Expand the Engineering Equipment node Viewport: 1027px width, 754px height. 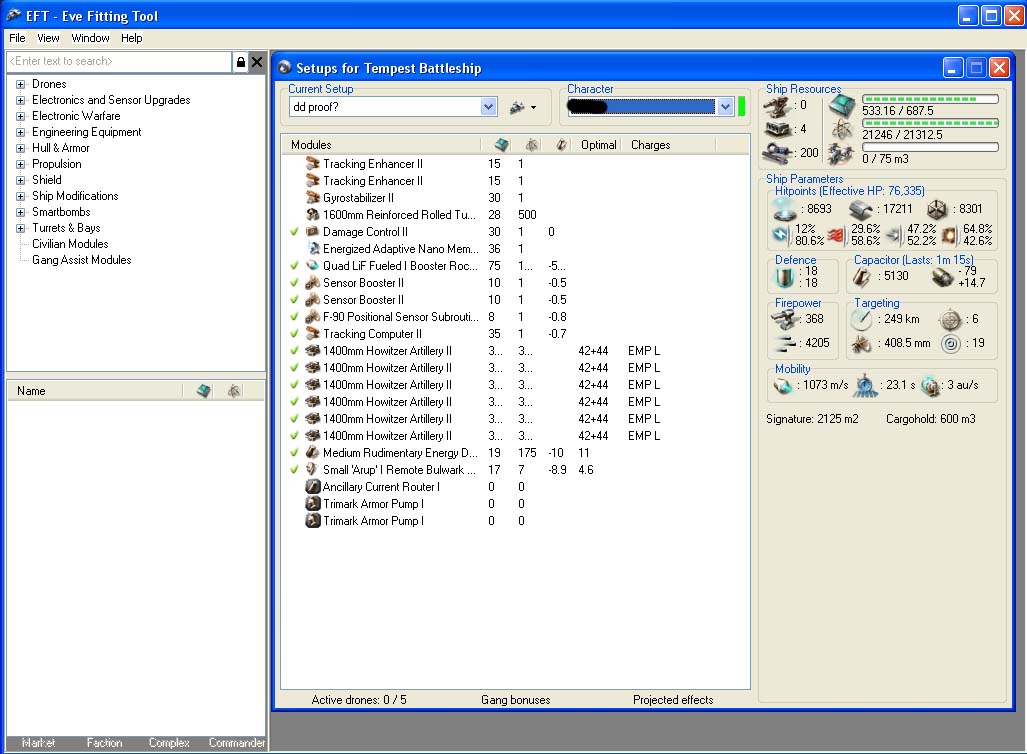(x=20, y=132)
